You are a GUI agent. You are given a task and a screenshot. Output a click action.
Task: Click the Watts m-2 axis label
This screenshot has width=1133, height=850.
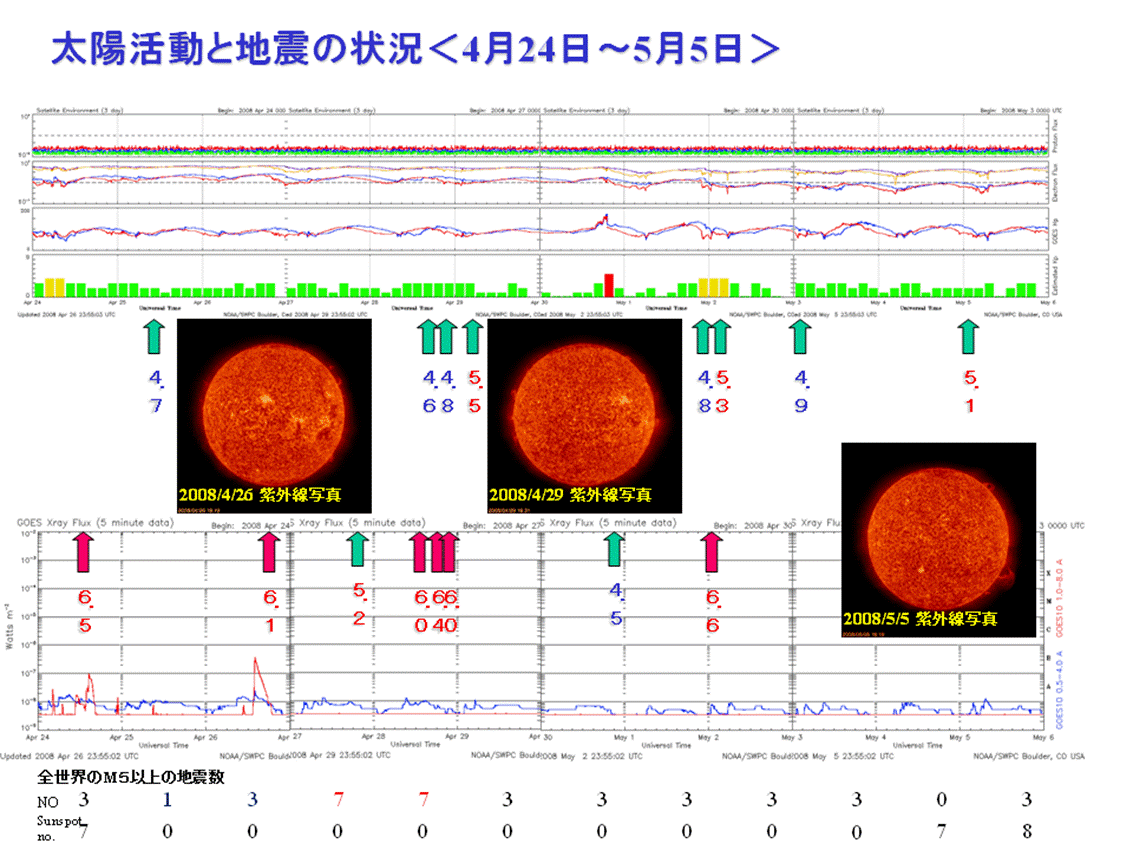tap(9, 627)
